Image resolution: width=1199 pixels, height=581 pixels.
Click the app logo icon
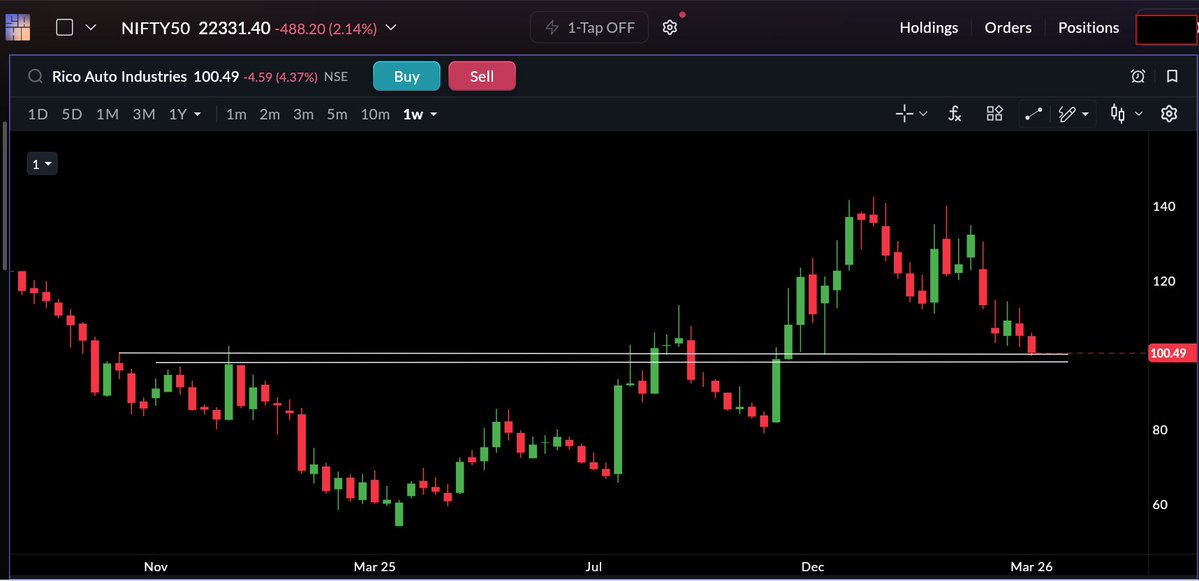point(17,28)
